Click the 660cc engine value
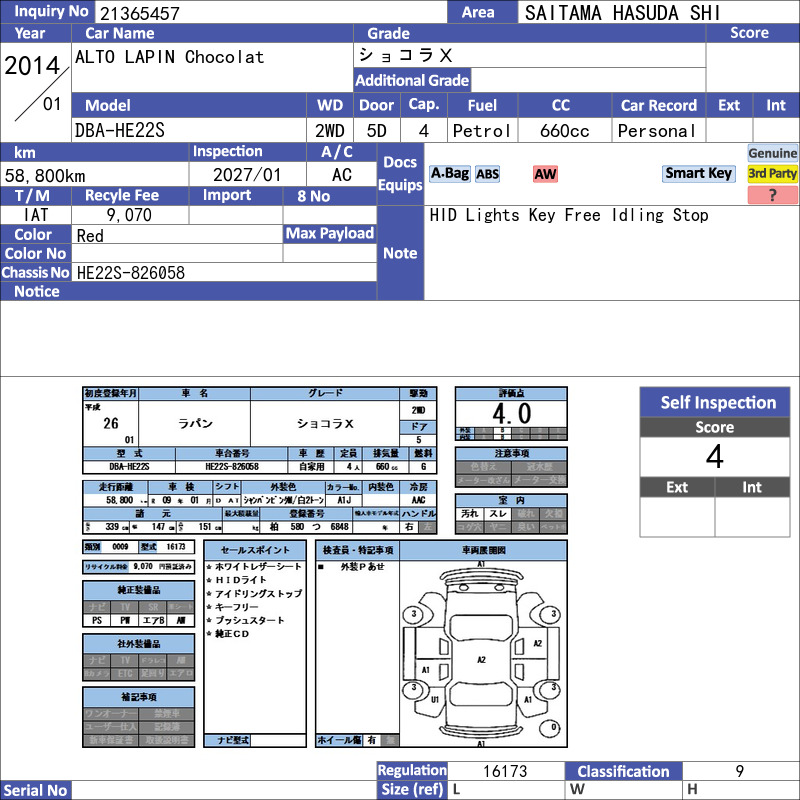Screen dimensions: 800x800 tap(564, 131)
